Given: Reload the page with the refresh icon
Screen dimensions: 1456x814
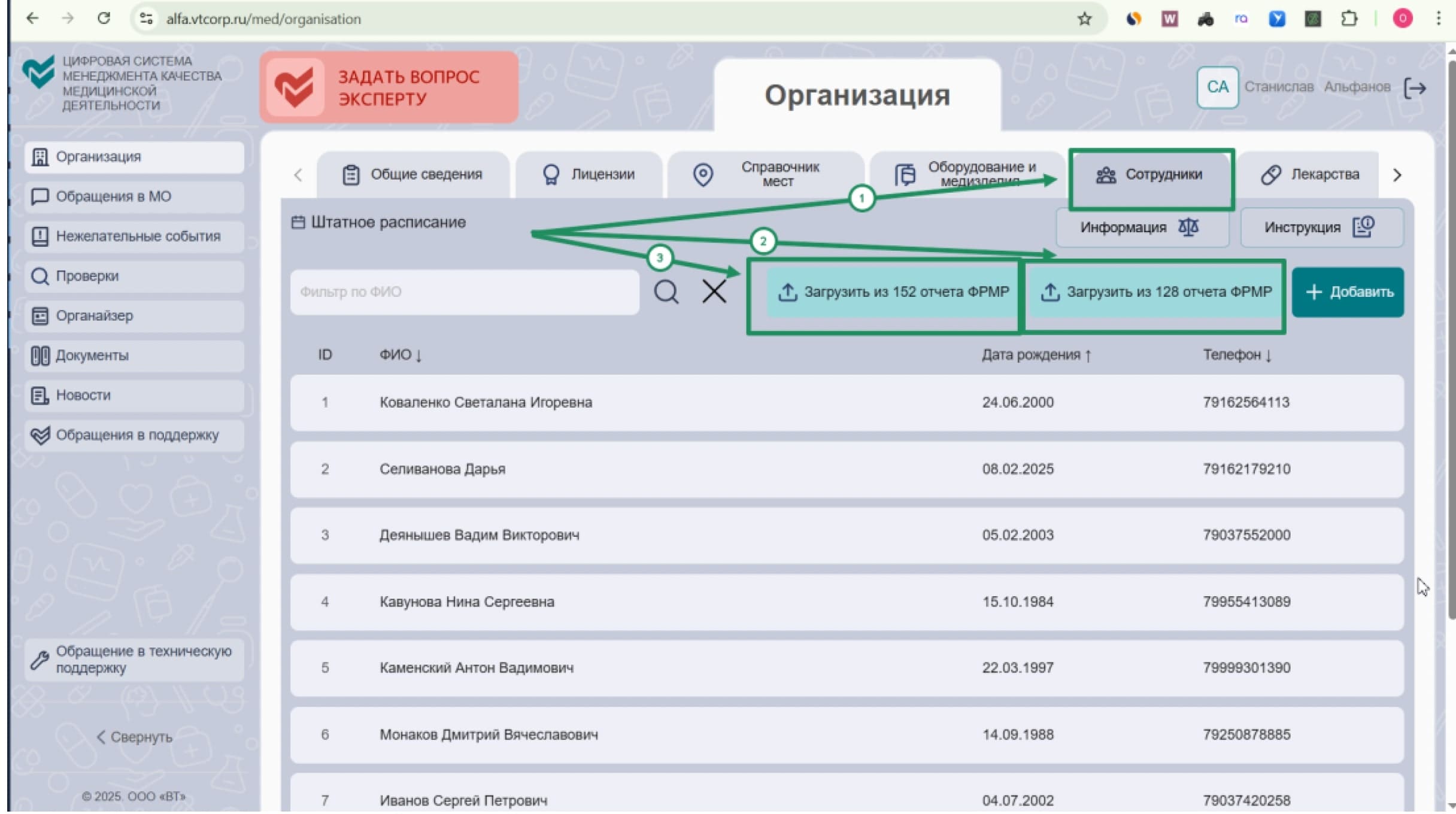Looking at the screenshot, I should 104,19.
